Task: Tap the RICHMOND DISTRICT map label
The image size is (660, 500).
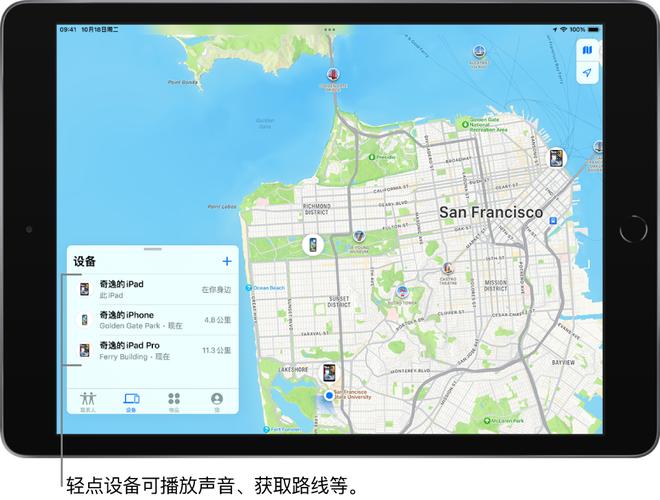Action: point(317,209)
